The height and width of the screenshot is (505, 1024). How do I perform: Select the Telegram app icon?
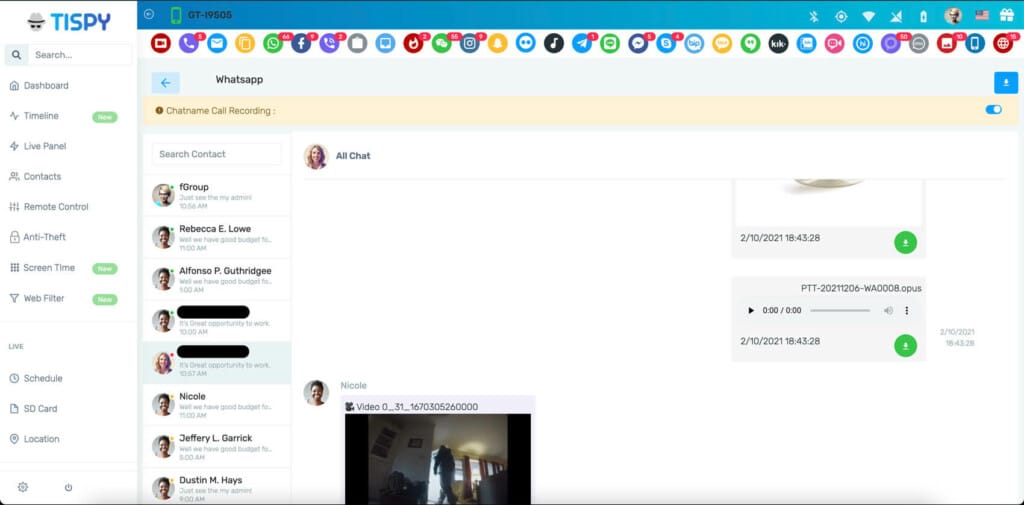[x=581, y=44]
